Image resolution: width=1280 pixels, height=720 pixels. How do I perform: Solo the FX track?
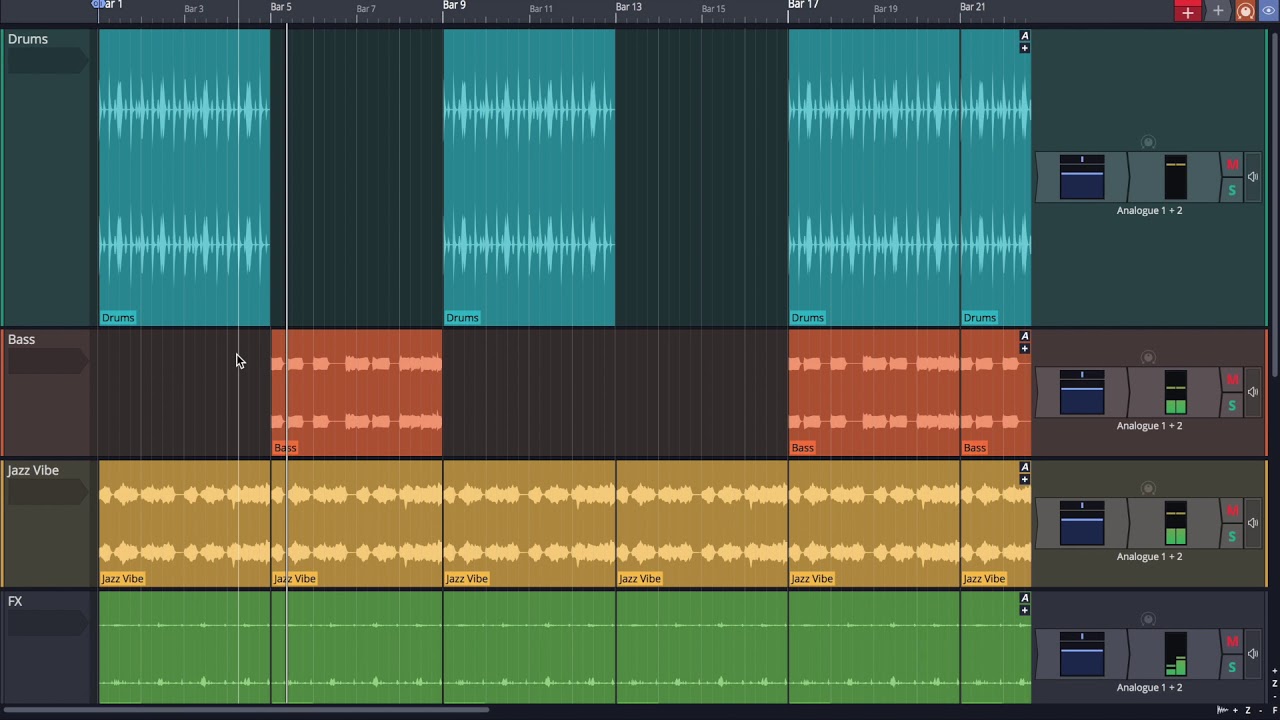(1232, 667)
